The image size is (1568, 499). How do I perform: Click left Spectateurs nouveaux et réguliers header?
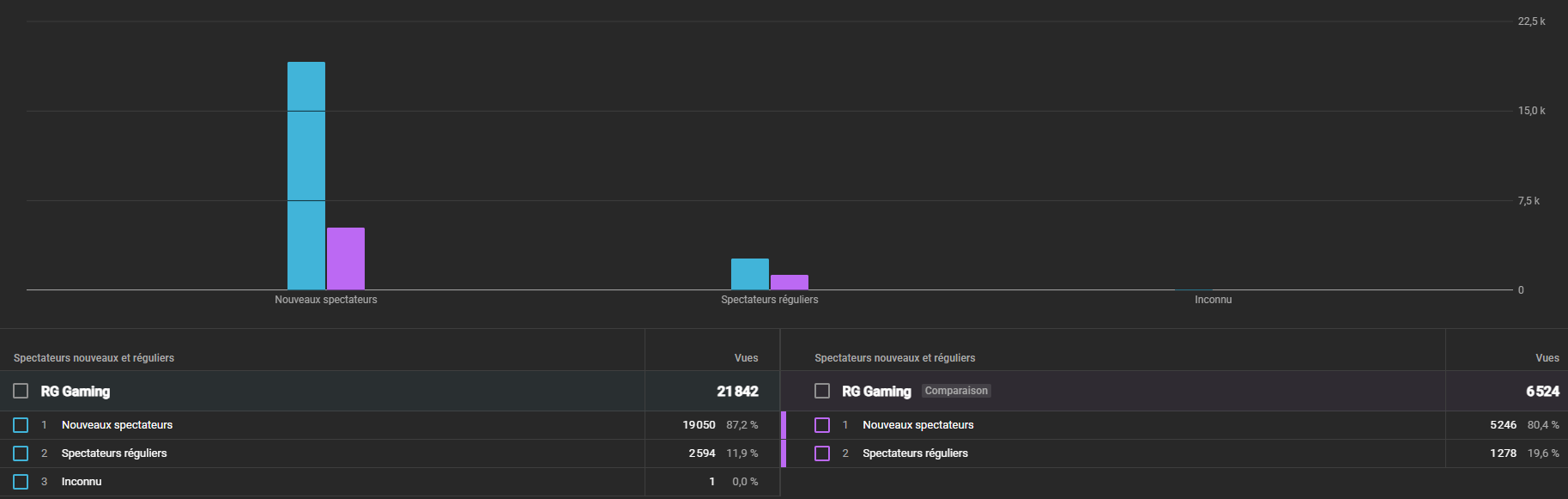pyautogui.click(x=94, y=358)
